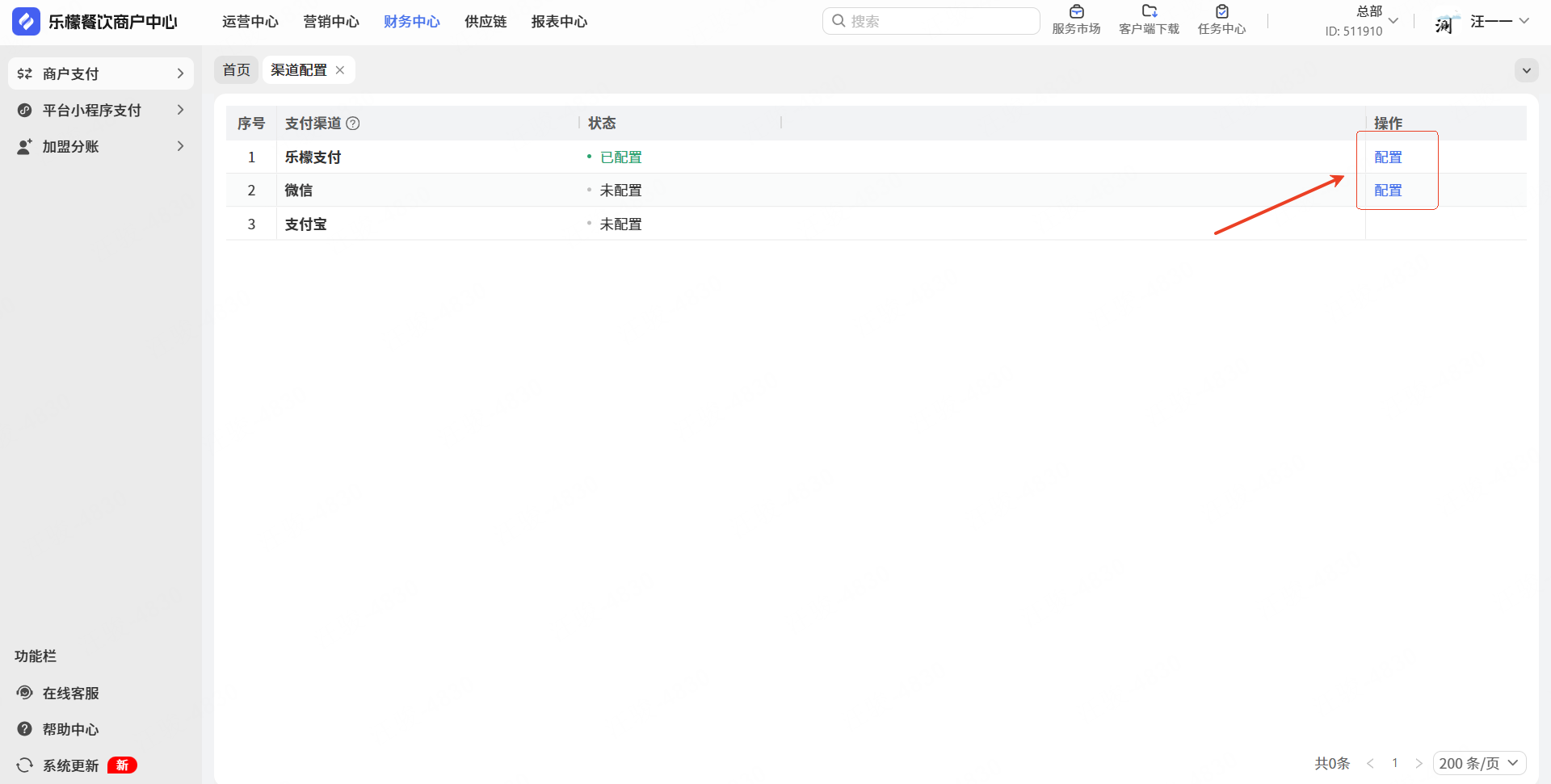
Task: Switch to the 渠道配置 tab
Action: click(299, 70)
